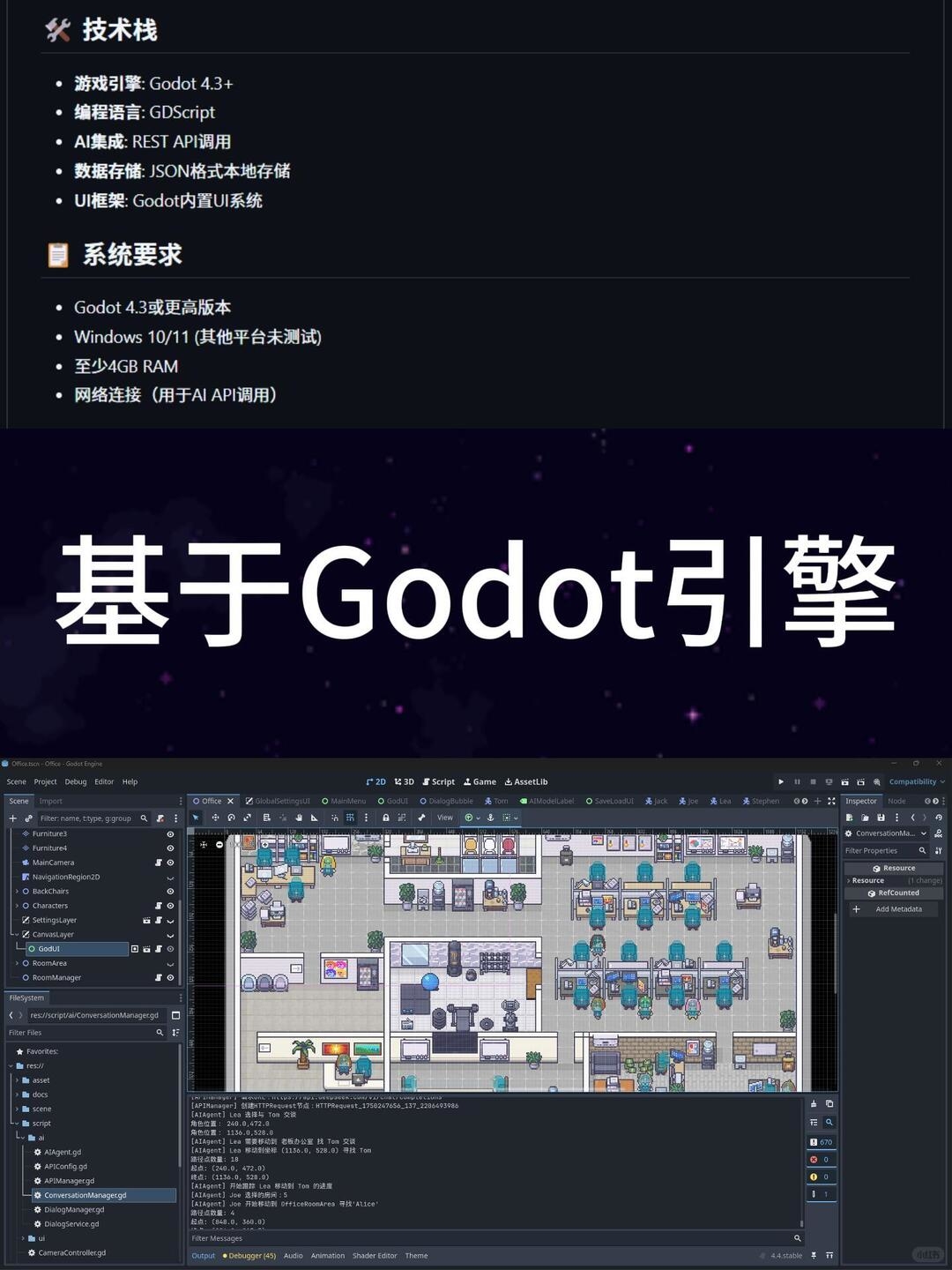Center the viewport view icon
Image resolution: width=952 pixels, height=1270 pixels.
tap(204, 845)
